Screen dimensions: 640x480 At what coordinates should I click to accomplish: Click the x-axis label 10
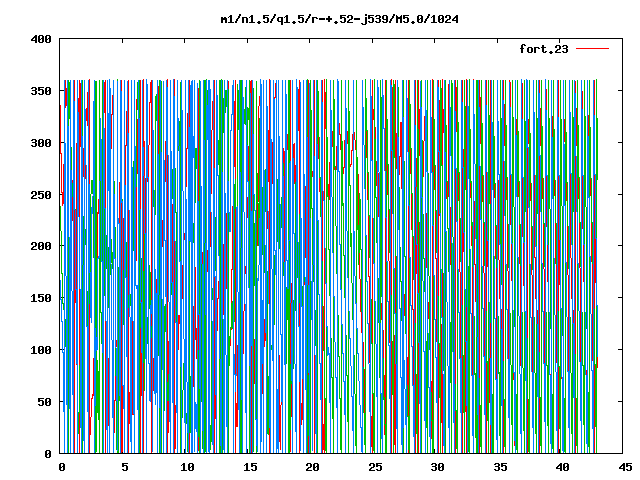[x=187, y=467]
